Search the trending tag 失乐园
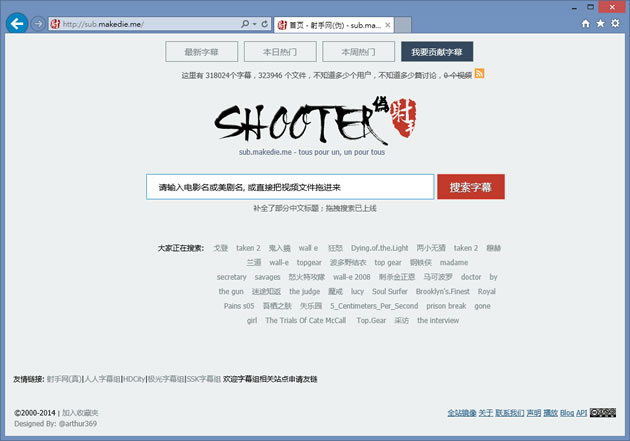 (311, 306)
